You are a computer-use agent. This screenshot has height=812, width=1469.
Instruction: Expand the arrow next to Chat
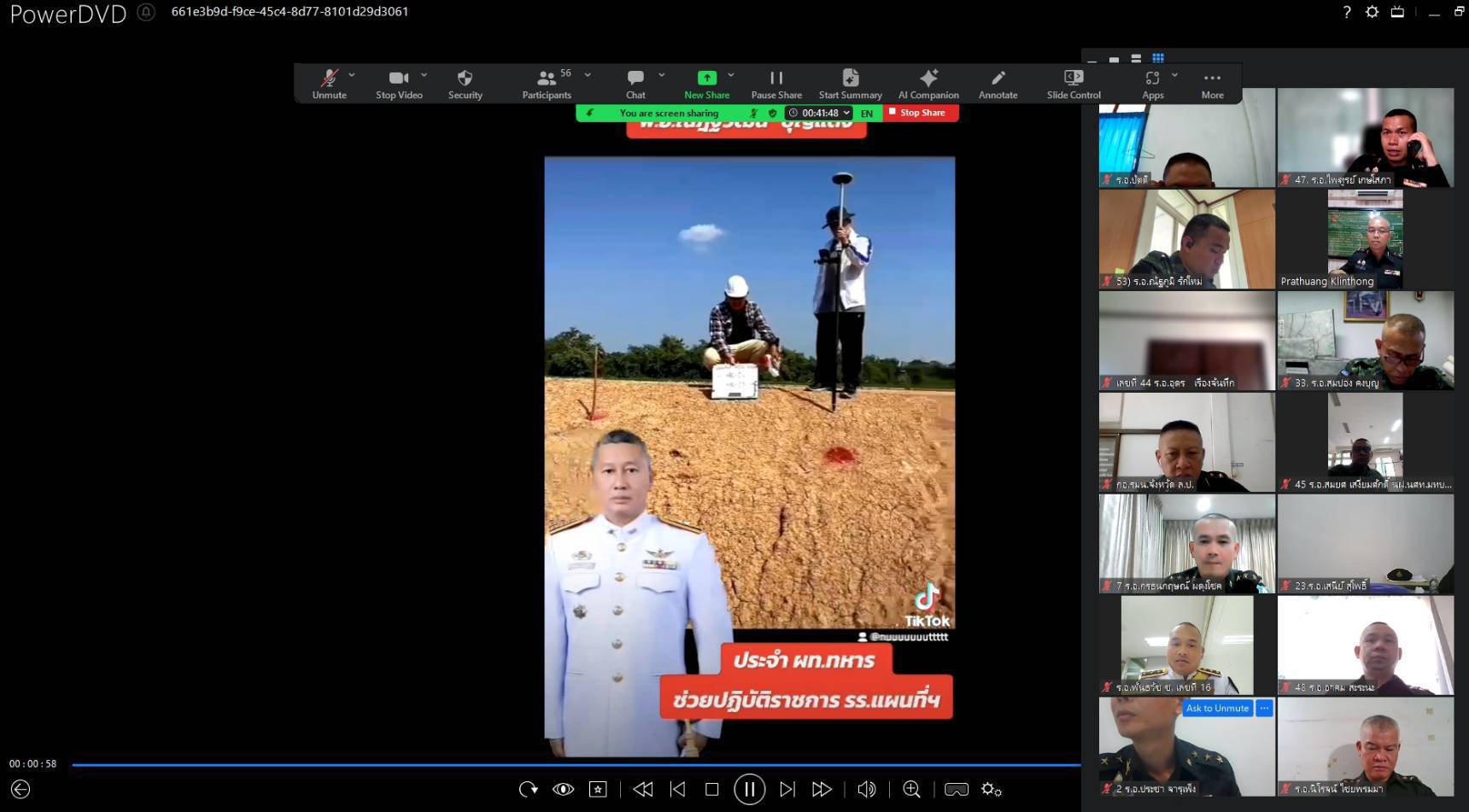[x=661, y=75]
